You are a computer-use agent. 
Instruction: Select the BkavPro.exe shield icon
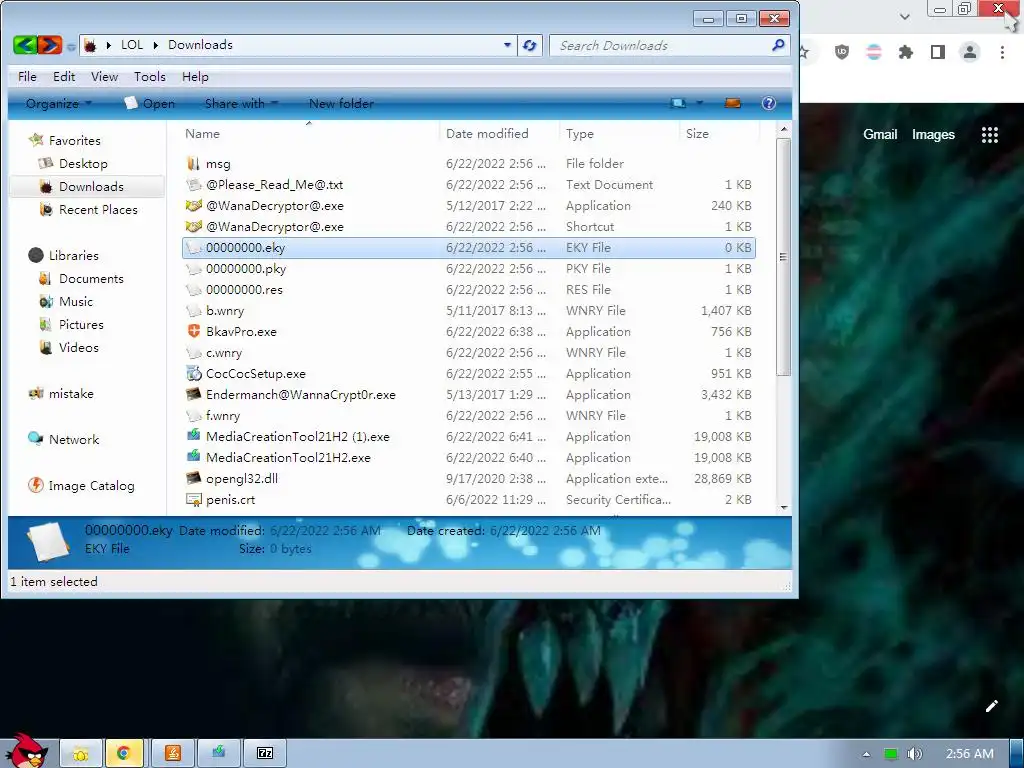(x=193, y=331)
